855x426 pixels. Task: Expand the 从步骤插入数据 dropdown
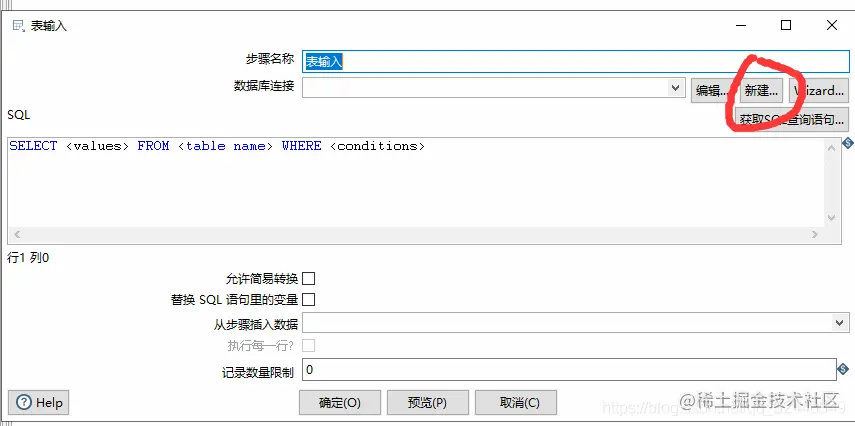pyautogui.click(x=840, y=323)
